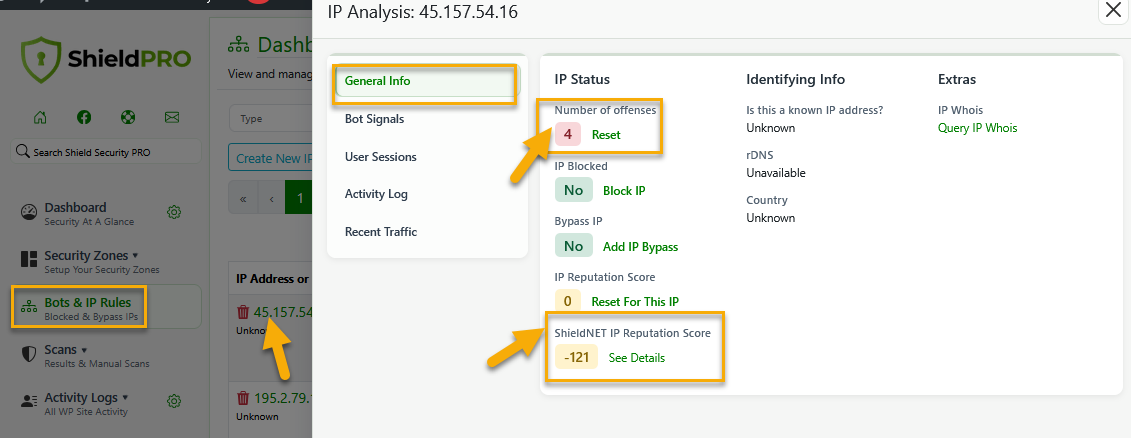
Task: Click the offenses count badge 4
Action: (x=568, y=134)
